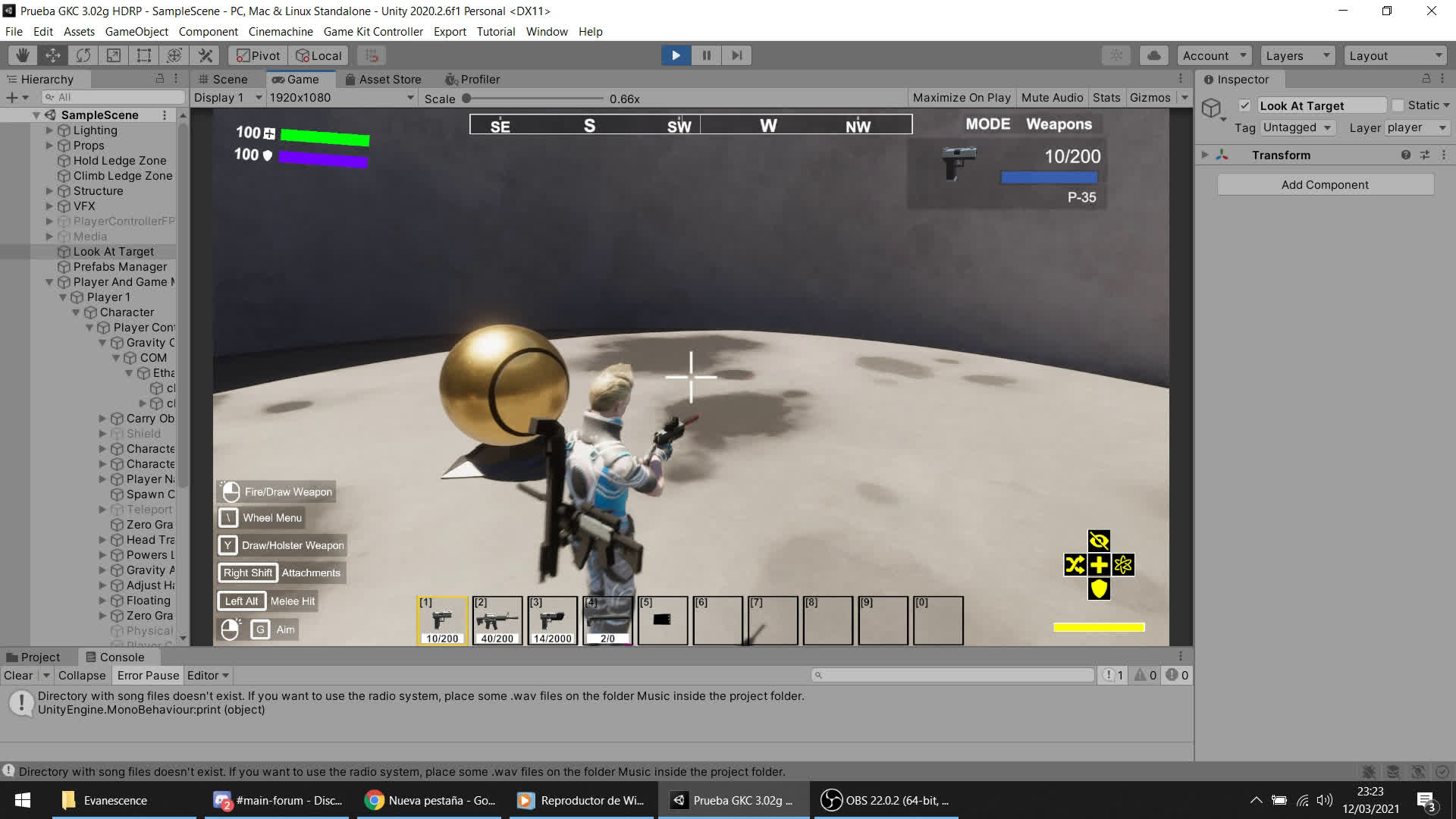Viewport: 1456px width, 819px height.
Task: Select the Hand tool in toolbar
Action: (x=23, y=55)
